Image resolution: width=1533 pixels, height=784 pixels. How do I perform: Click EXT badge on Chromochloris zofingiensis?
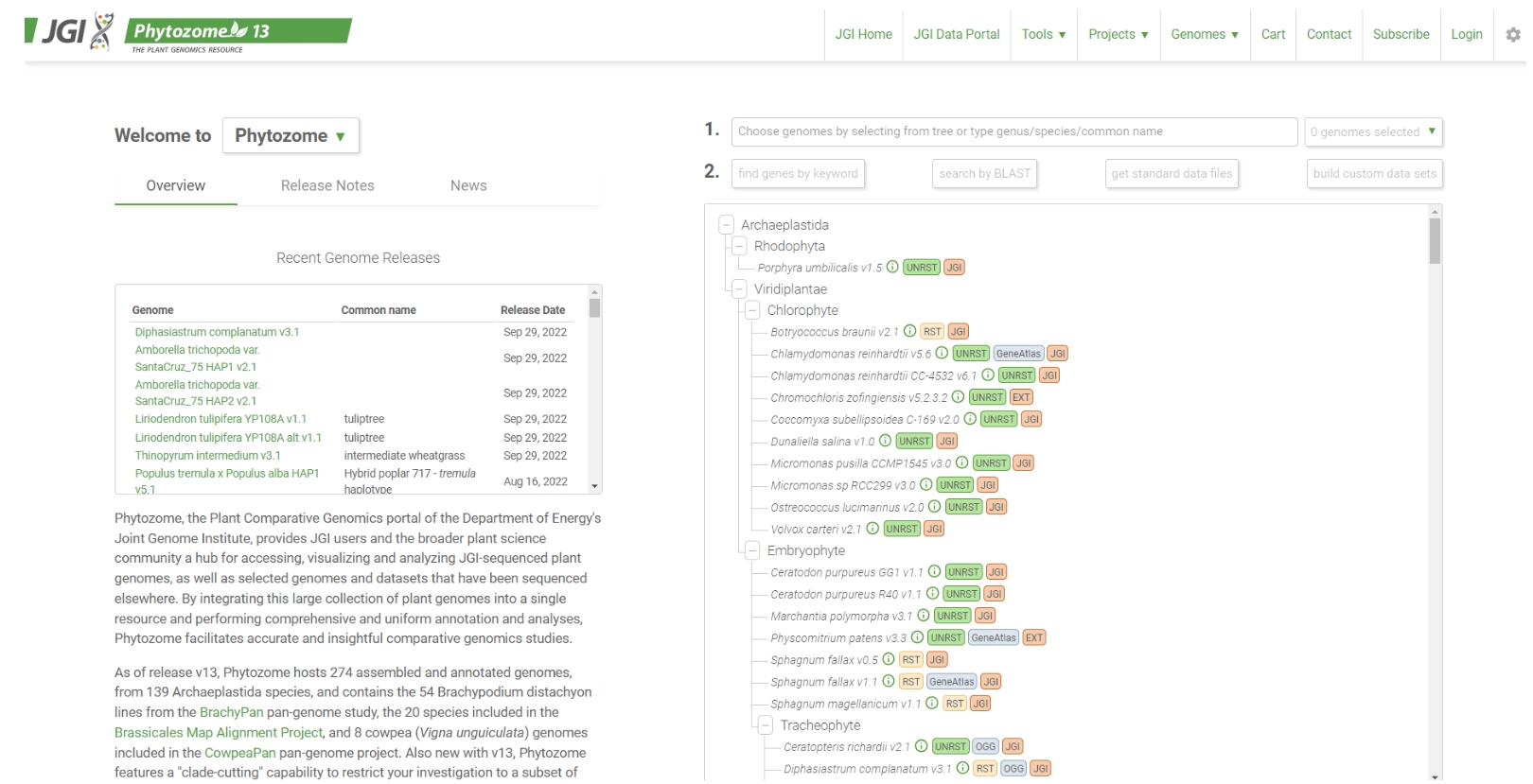click(x=1021, y=397)
